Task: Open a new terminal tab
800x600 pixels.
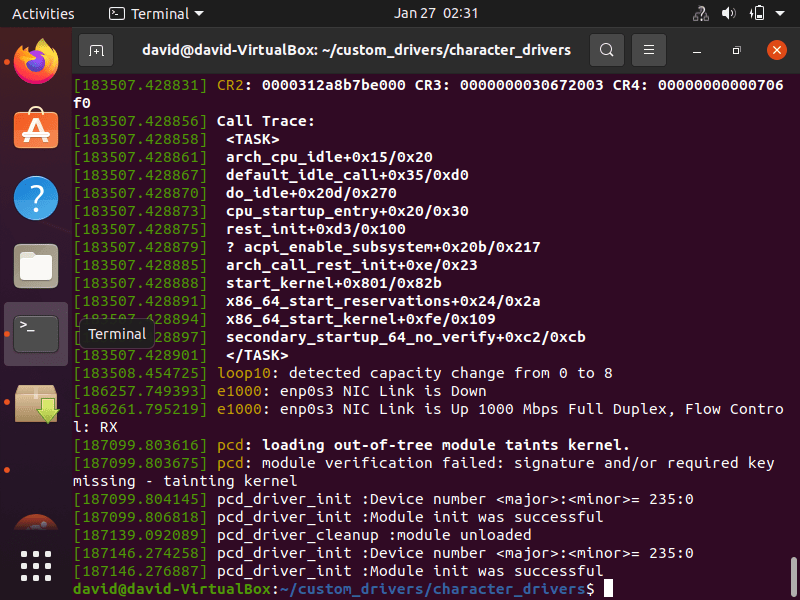Action: pyautogui.click(x=95, y=49)
